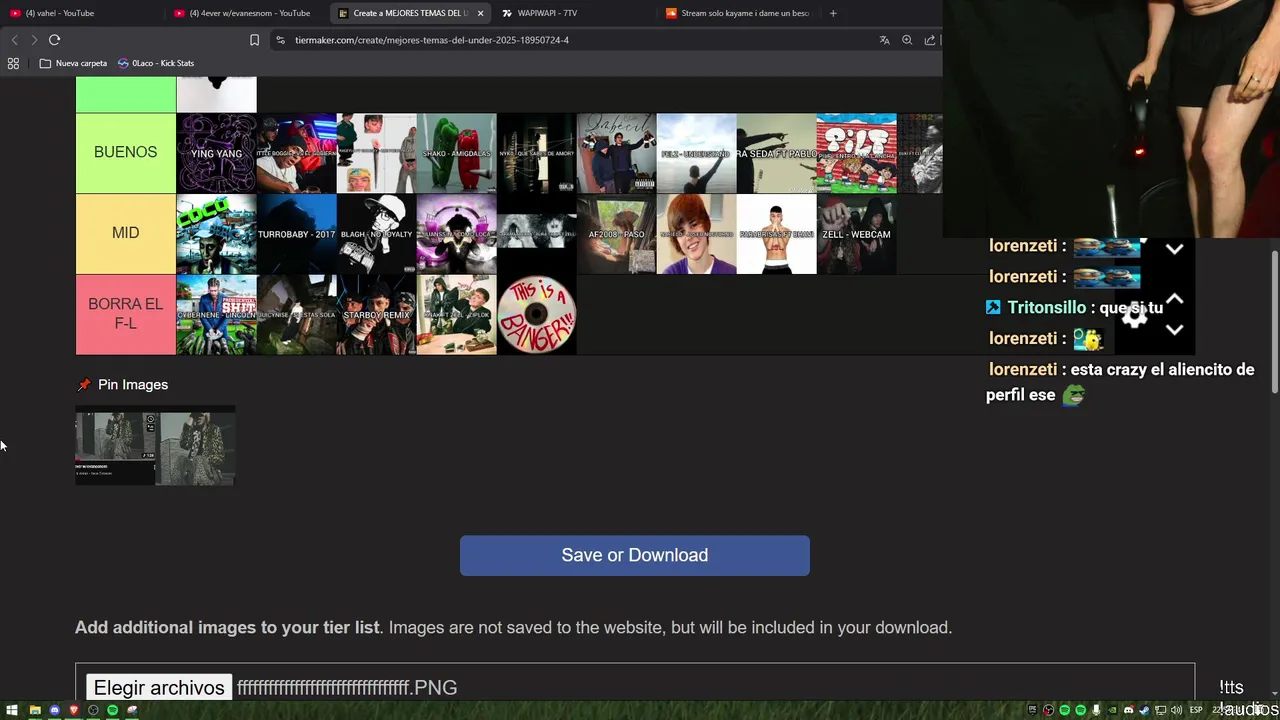Select the ZIPLOK cover in BORRA EL F-L
1280x720 pixels.
click(456, 315)
